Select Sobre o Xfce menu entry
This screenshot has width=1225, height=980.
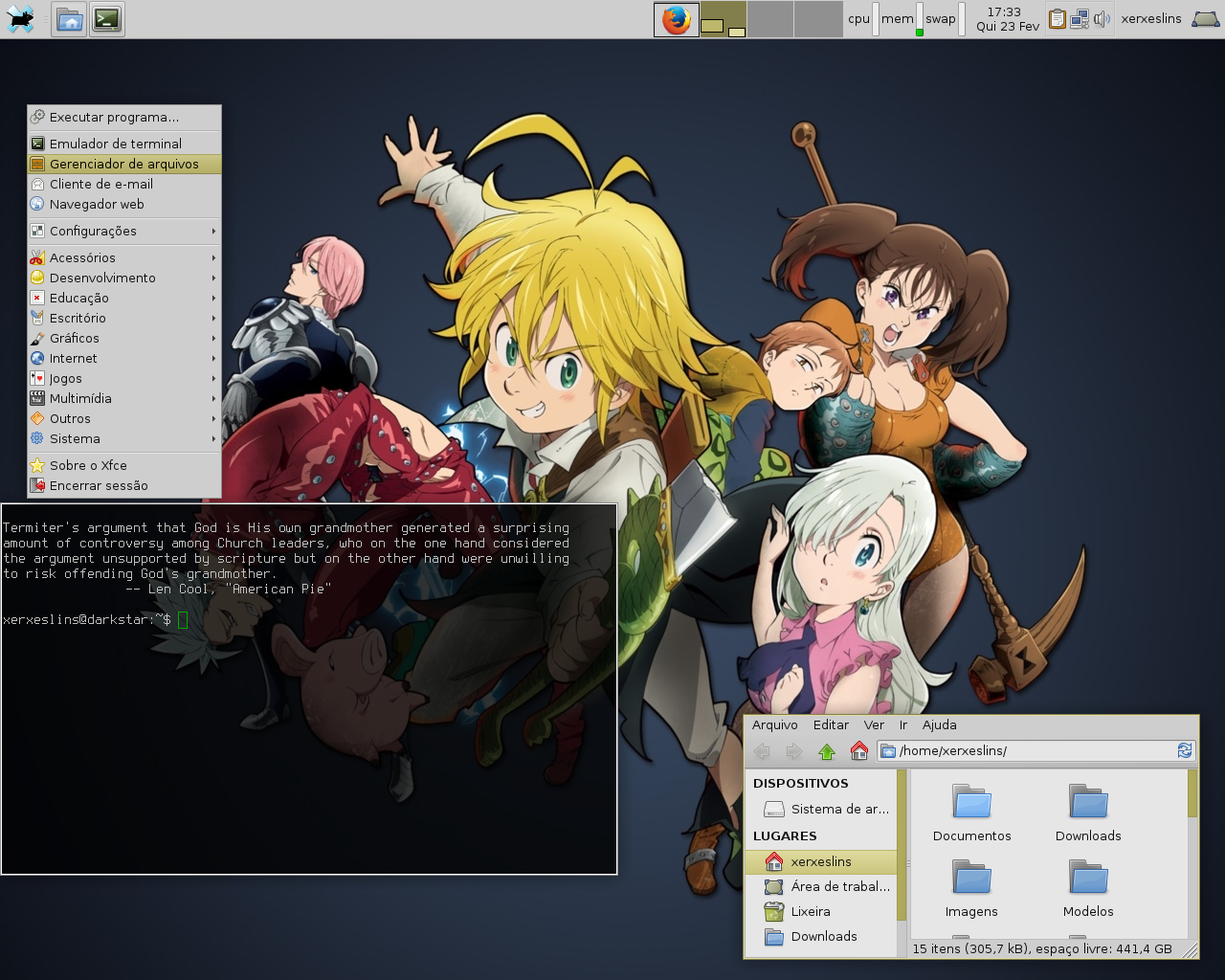[124, 465]
